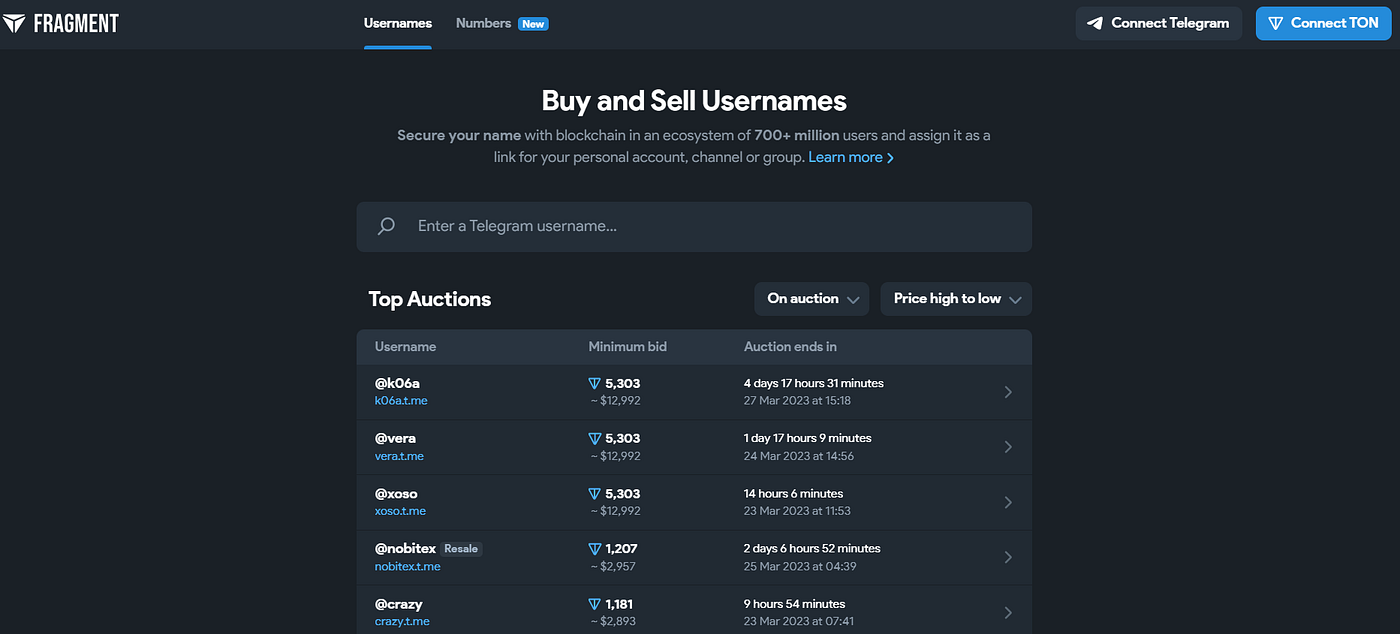
Task: Click the Connect TON button
Action: (x=1324, y=23)
